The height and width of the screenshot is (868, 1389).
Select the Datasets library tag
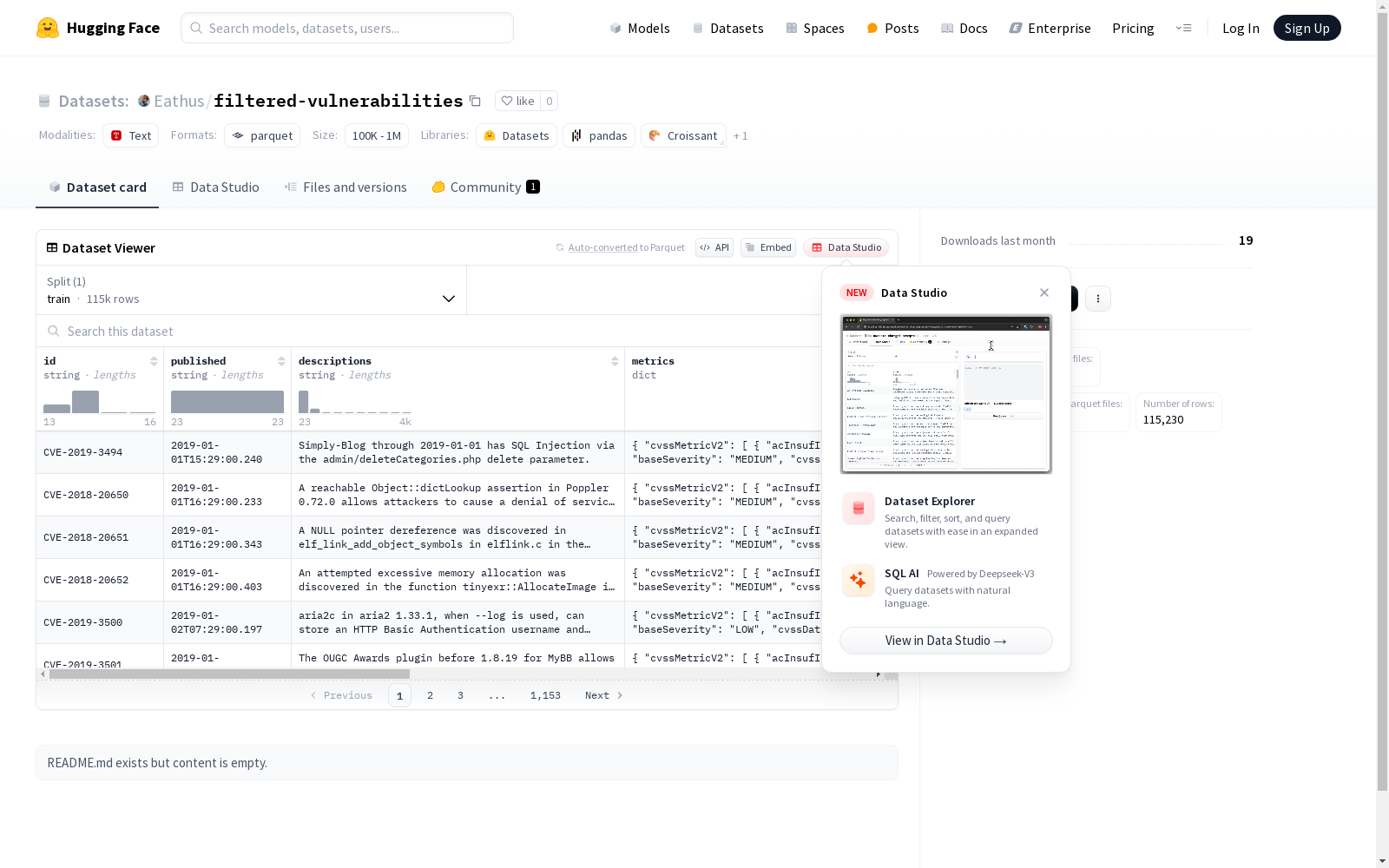(517, 135)
